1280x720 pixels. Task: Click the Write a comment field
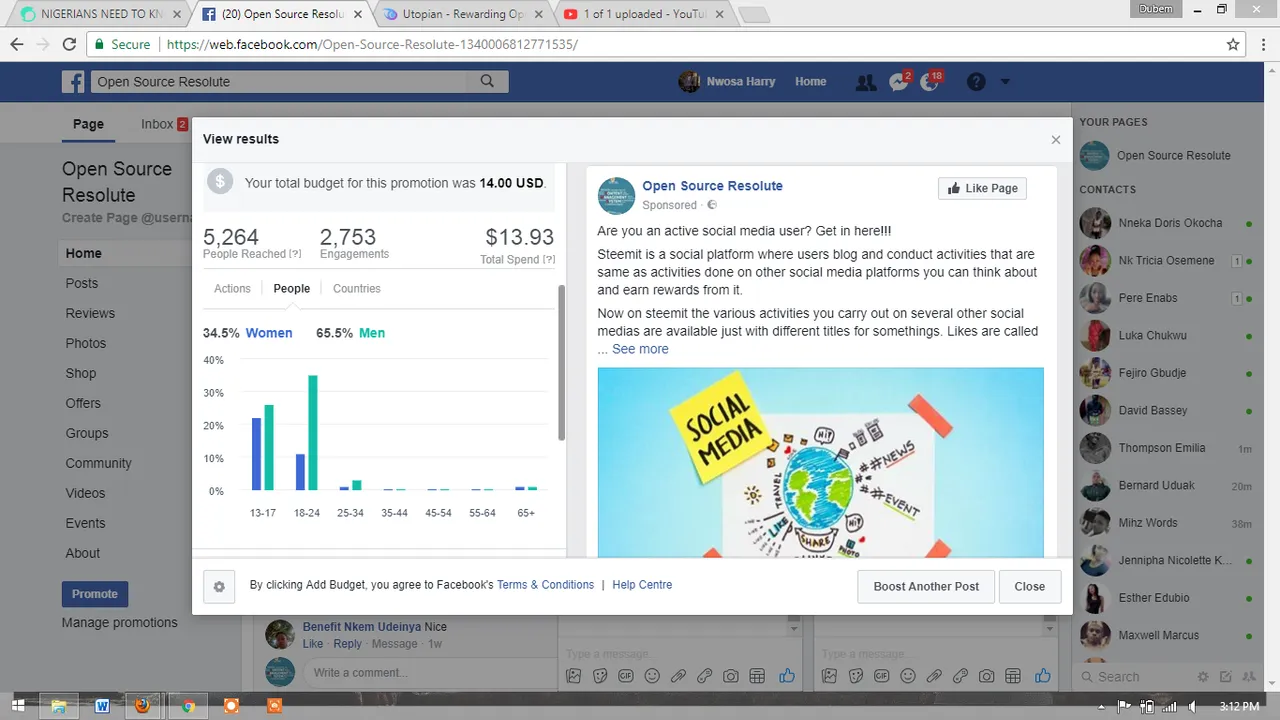pos(429,672)
